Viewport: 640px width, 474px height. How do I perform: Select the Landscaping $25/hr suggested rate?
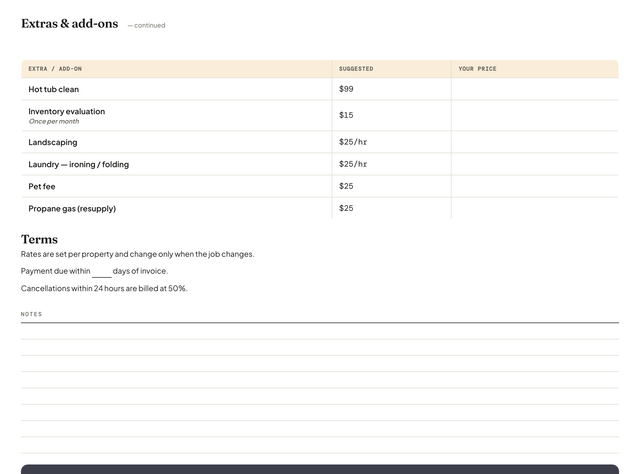pos(353,142)
